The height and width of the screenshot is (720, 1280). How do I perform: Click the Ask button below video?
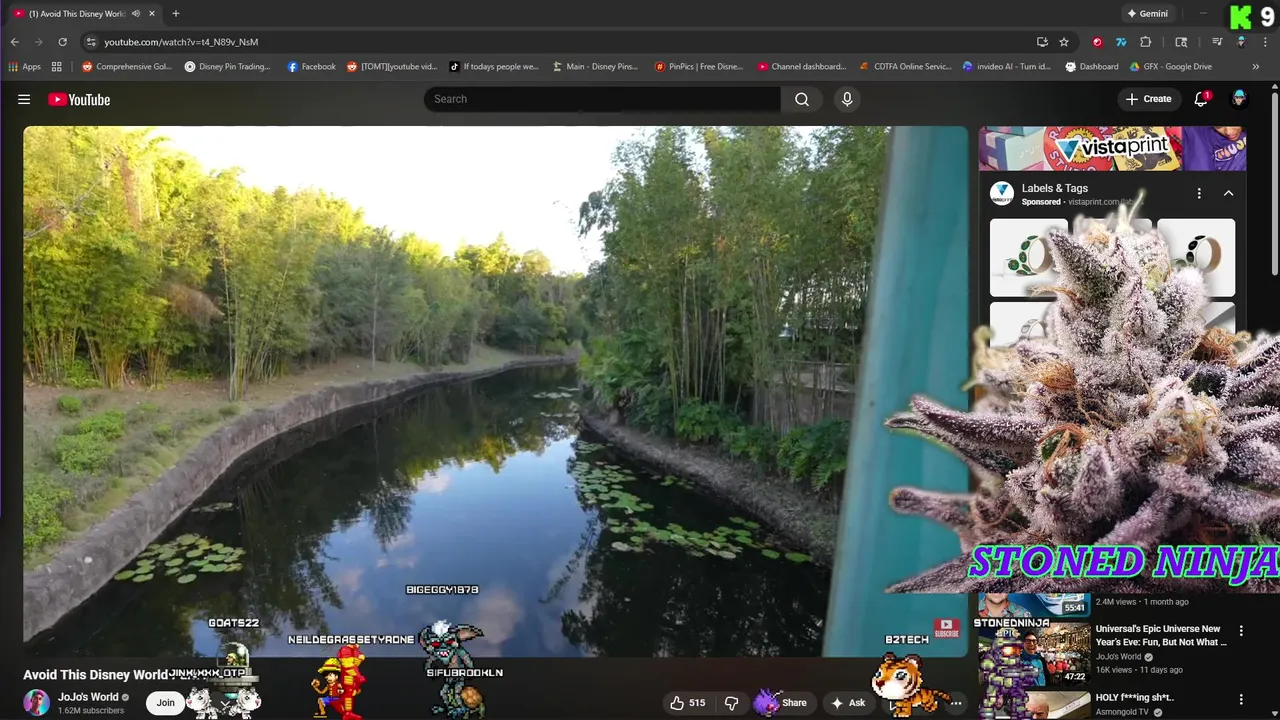[848, 703]
